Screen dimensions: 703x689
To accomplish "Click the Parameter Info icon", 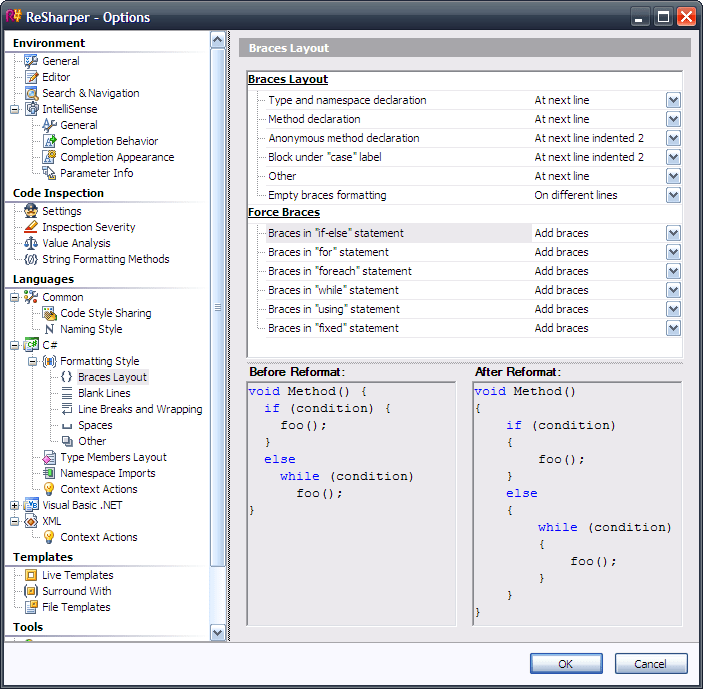I will (x=49, y=173).
